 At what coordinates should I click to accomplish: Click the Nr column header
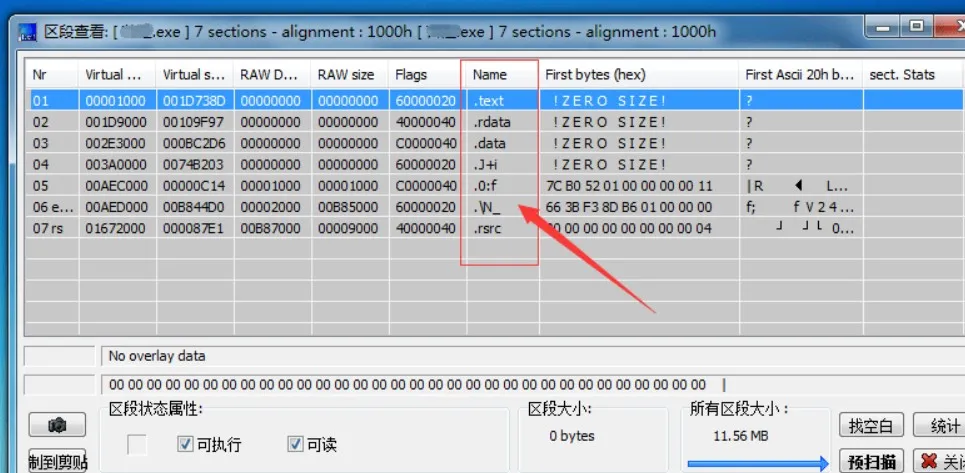[50, 75]
